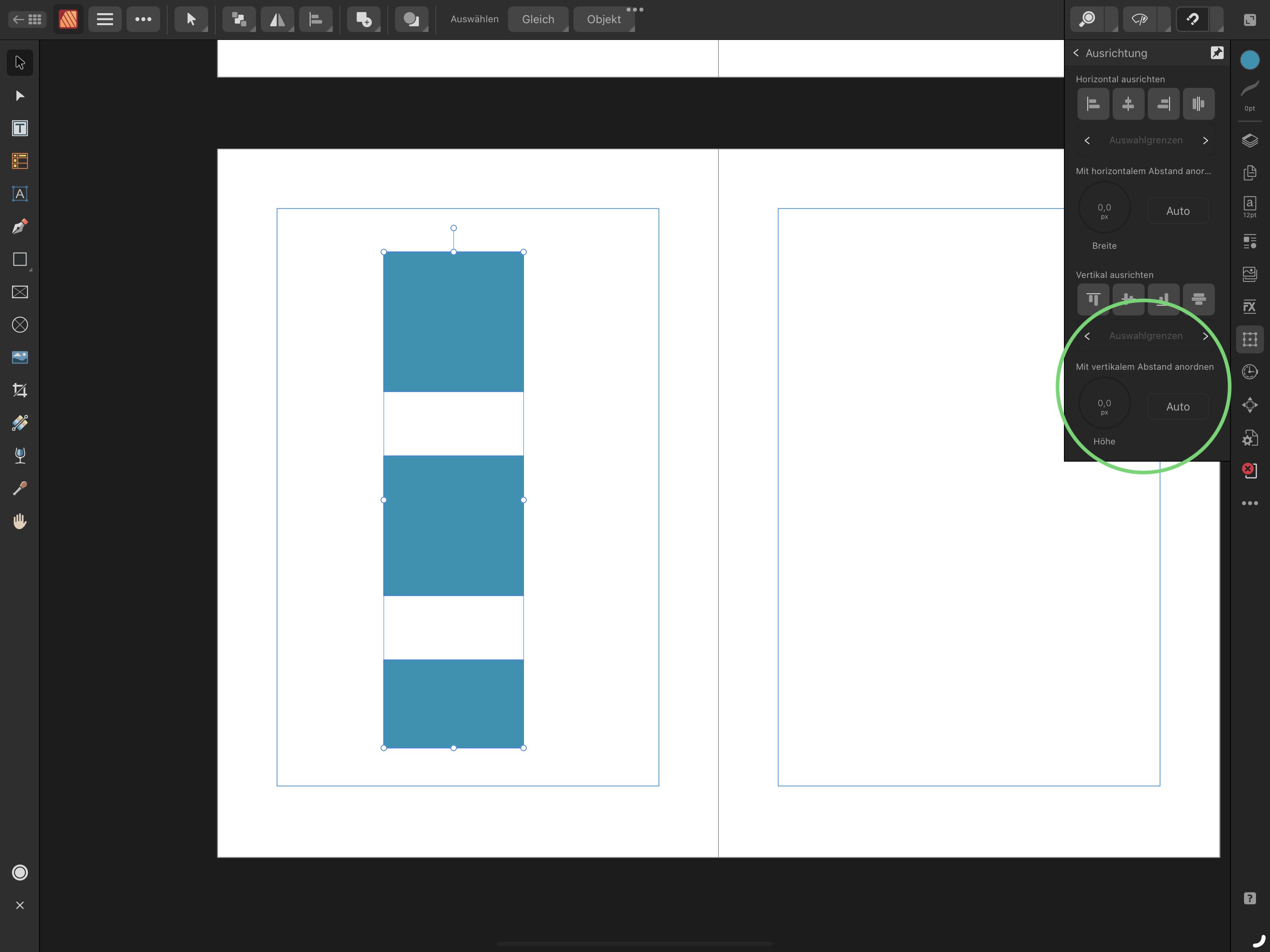
Task: Toggle the preview mode eye icon
Action: point(1139,19)
